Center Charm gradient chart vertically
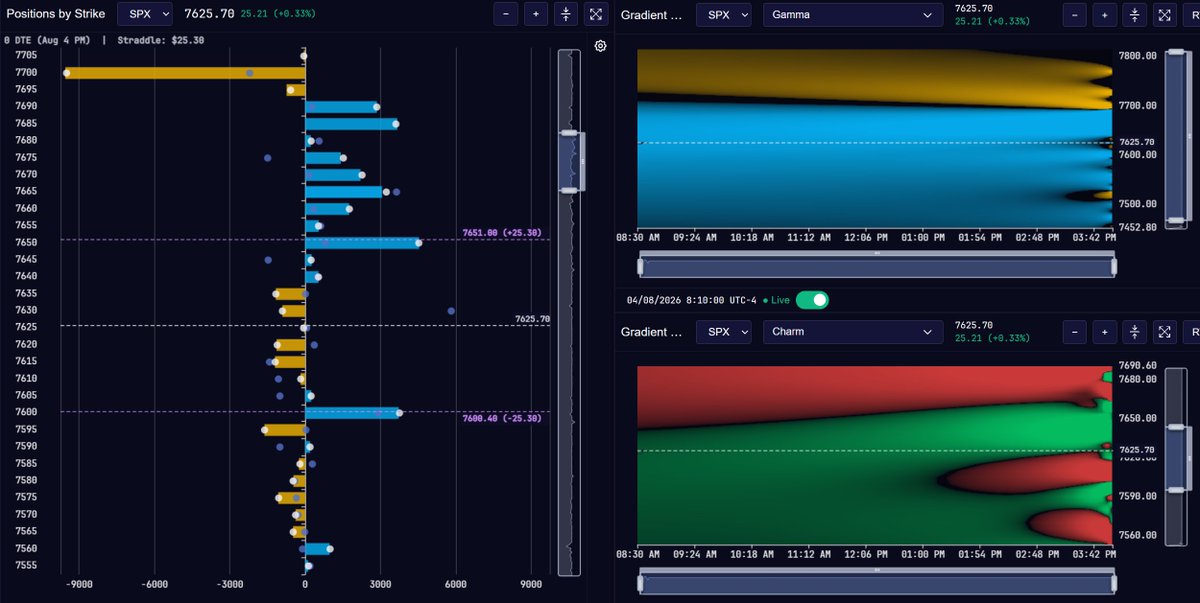Viewport: 1200px width, 603px height. 1134,332
